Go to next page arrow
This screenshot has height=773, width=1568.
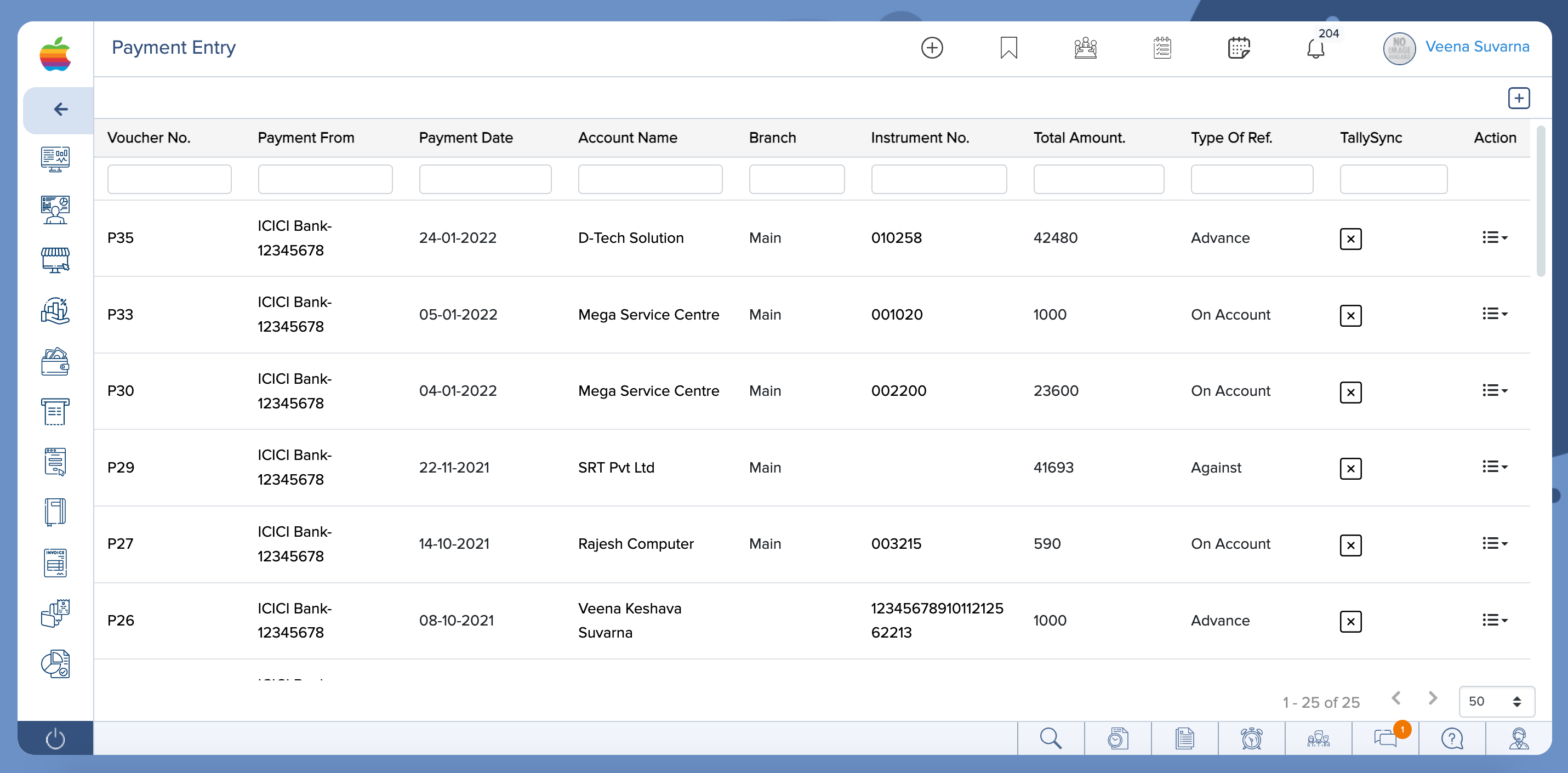coord(1433,698)
